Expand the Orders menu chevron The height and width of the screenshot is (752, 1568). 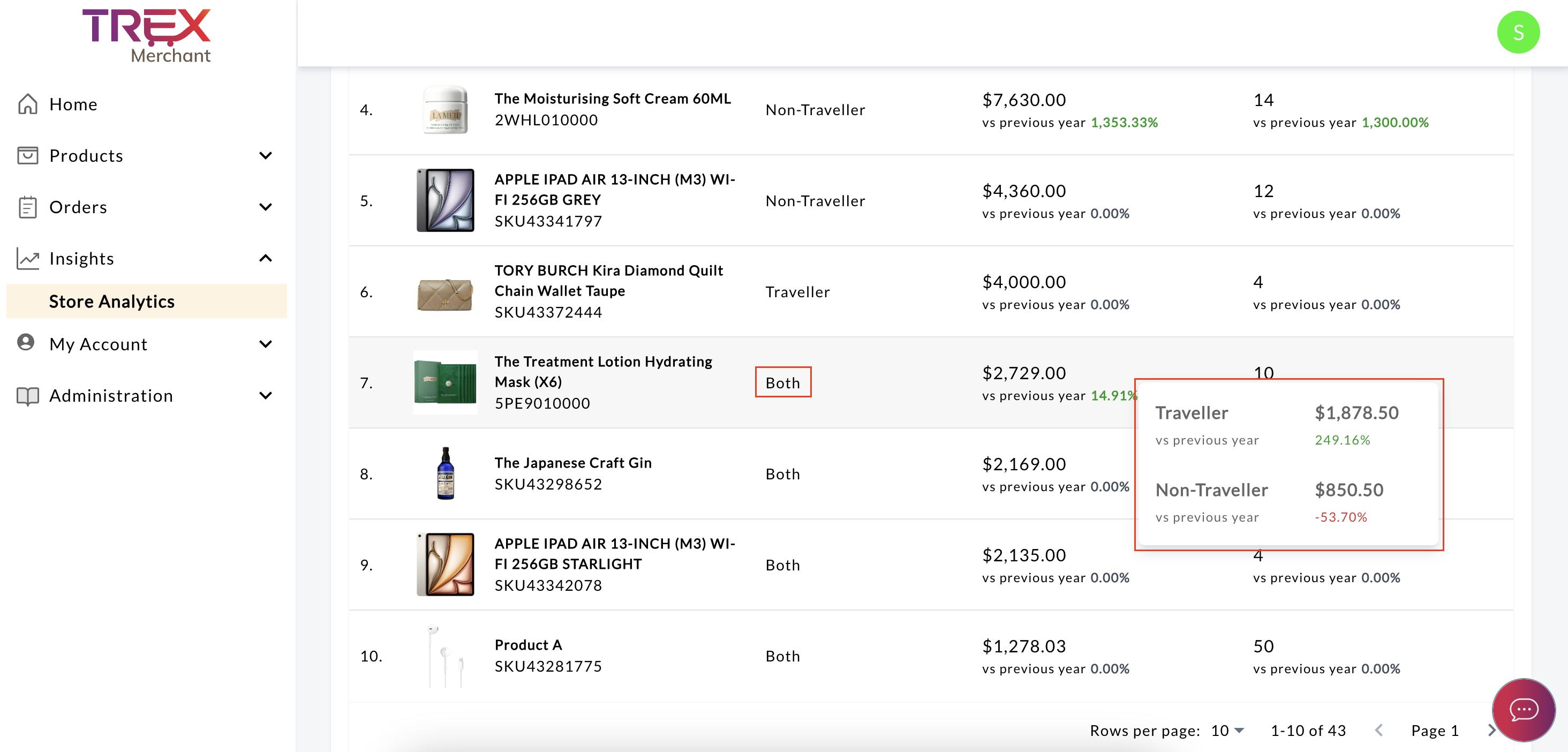pos(266,207)
